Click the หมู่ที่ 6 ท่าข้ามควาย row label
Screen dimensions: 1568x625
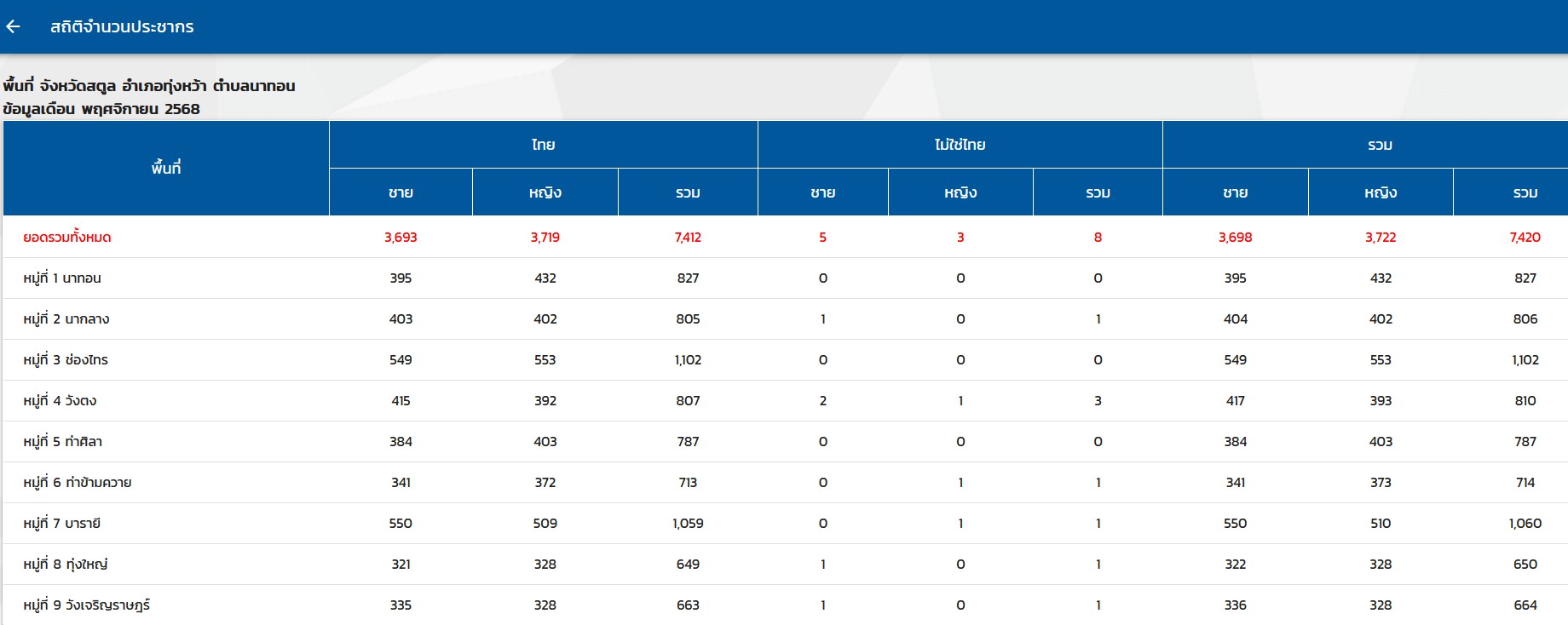click(x=78, y=483)
